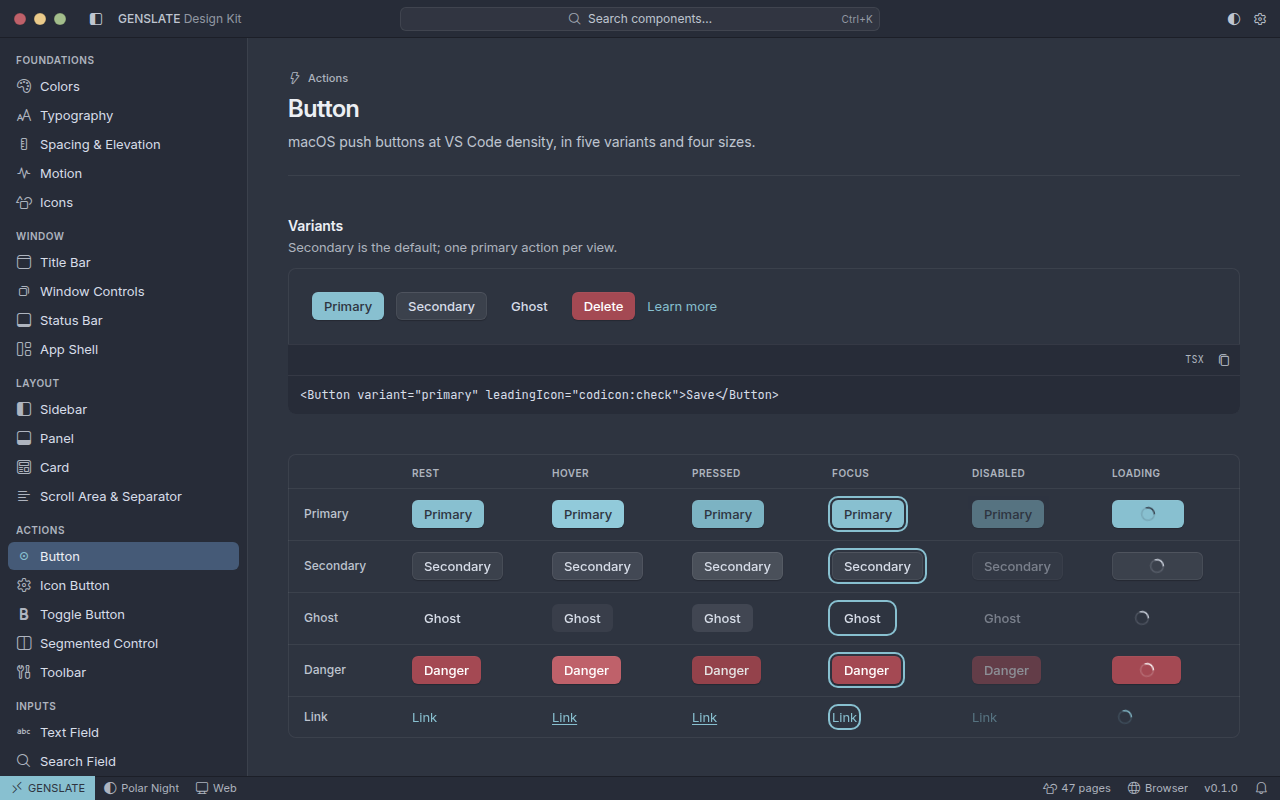Copy code snippet with clipboard icon
Viewport: 1280px width, 800px height.
(x=1224, y=360)
